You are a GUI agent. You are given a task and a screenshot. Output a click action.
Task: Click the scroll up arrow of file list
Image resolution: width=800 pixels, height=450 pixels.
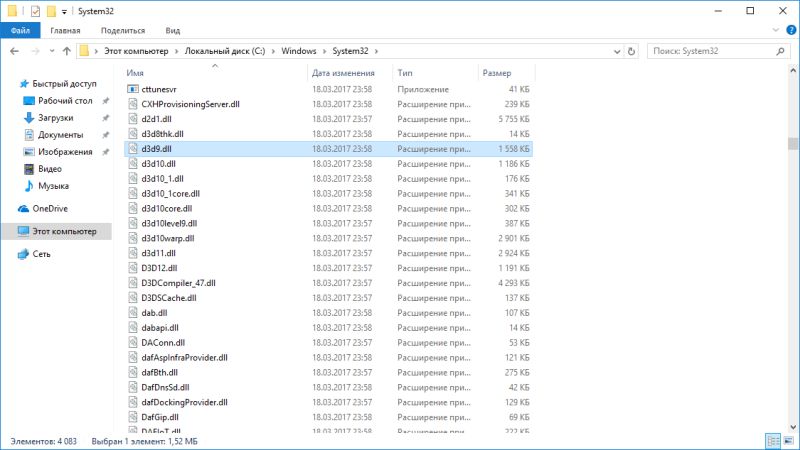point(792,70)
